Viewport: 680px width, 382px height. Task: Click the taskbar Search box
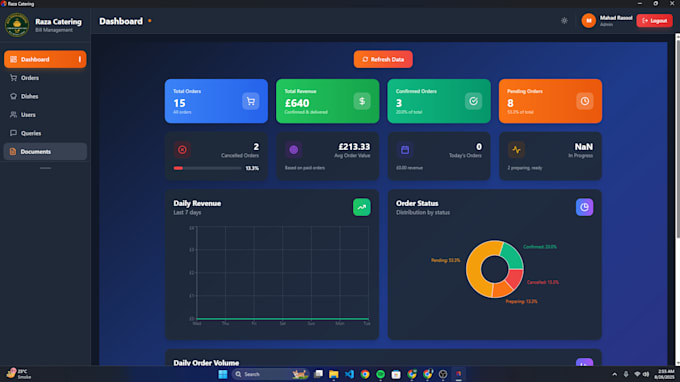point(270,374)
